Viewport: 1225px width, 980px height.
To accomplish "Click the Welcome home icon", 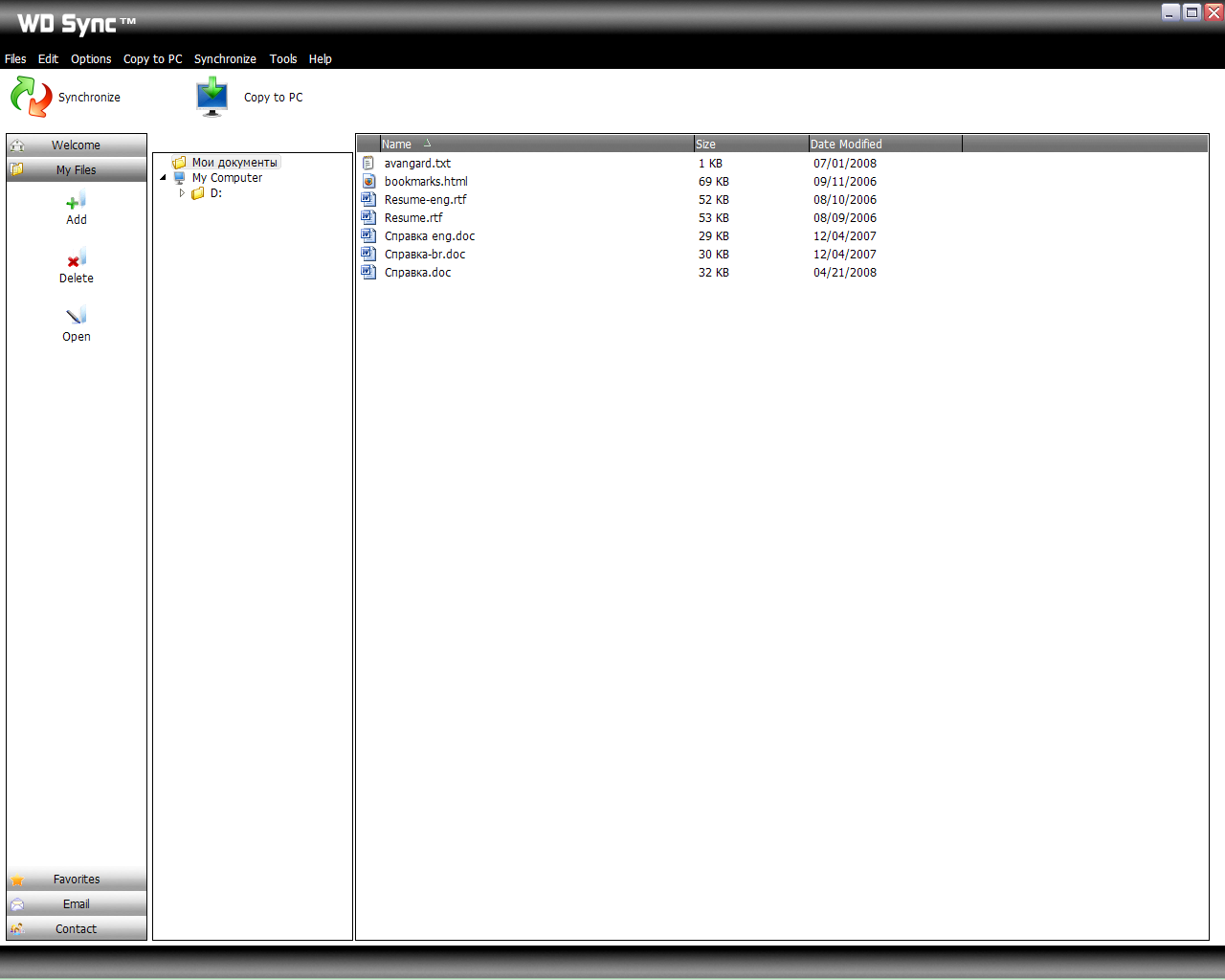I will click(x=17, y=145).
